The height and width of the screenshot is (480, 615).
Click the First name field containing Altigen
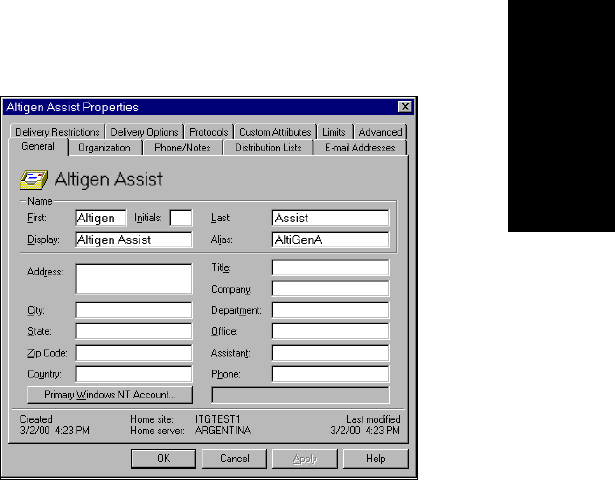point(101,218)
